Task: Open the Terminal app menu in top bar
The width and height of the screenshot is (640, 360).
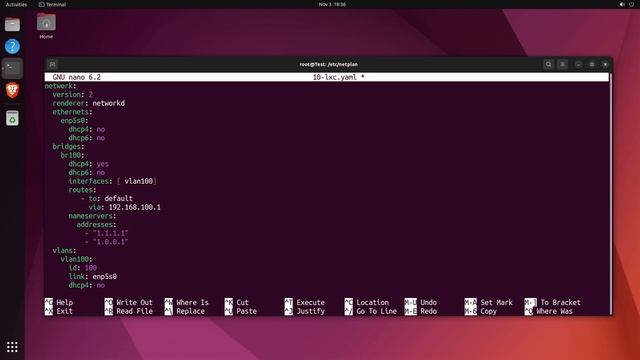Action: coord(52,4)
